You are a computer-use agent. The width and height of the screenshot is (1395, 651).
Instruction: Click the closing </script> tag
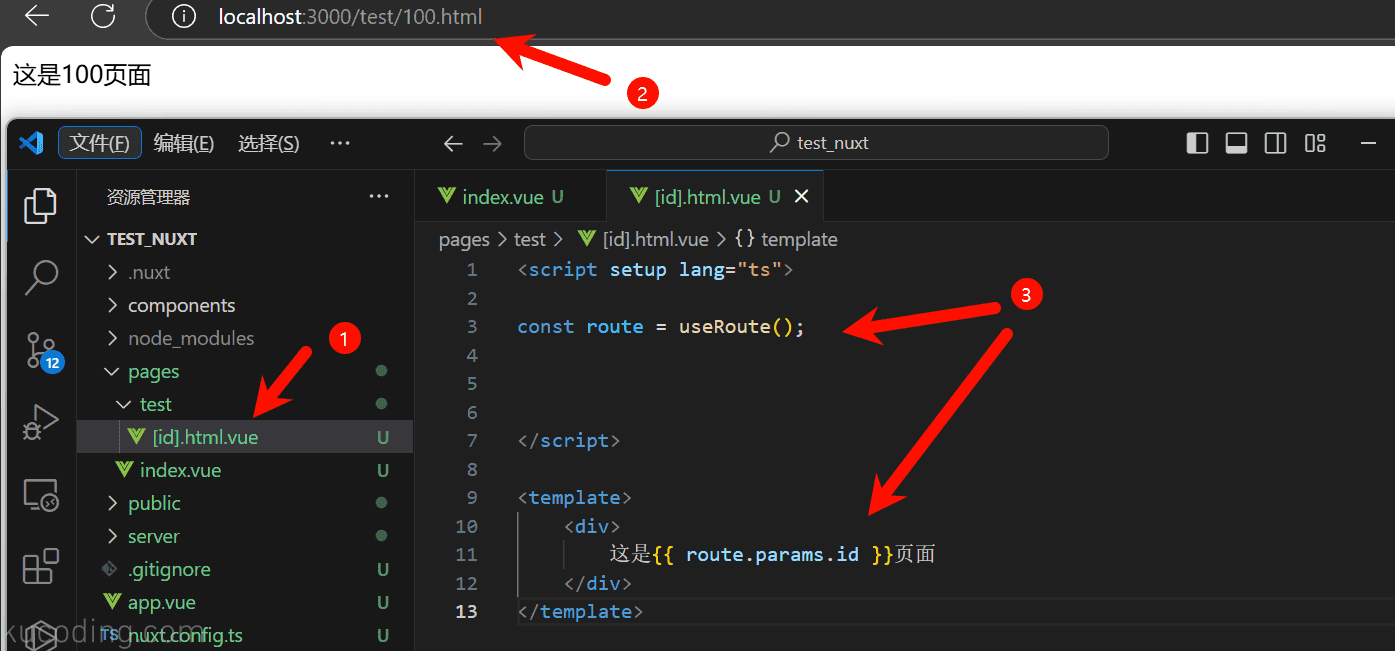coord(569,440)
